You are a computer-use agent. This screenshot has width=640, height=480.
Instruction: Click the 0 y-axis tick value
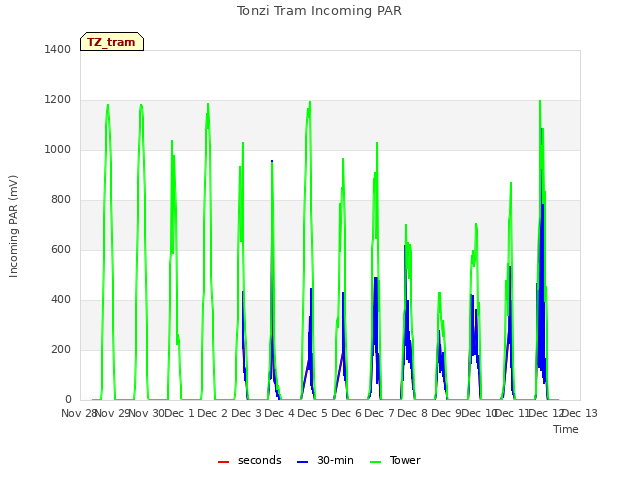[68, 400]
